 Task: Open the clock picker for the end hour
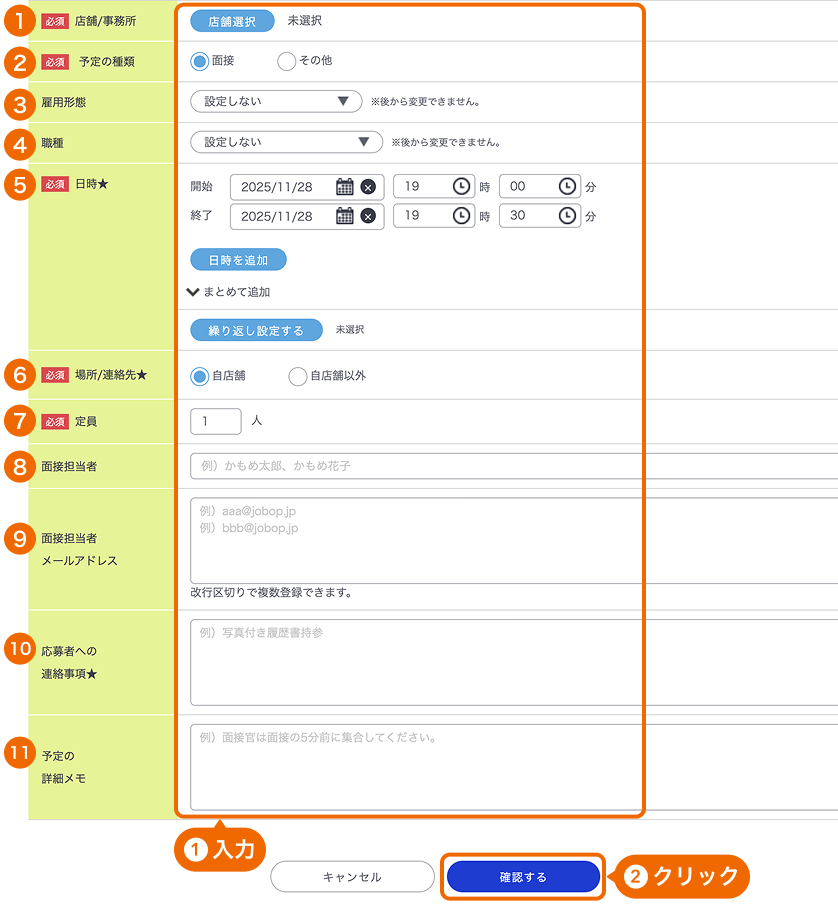460,216
